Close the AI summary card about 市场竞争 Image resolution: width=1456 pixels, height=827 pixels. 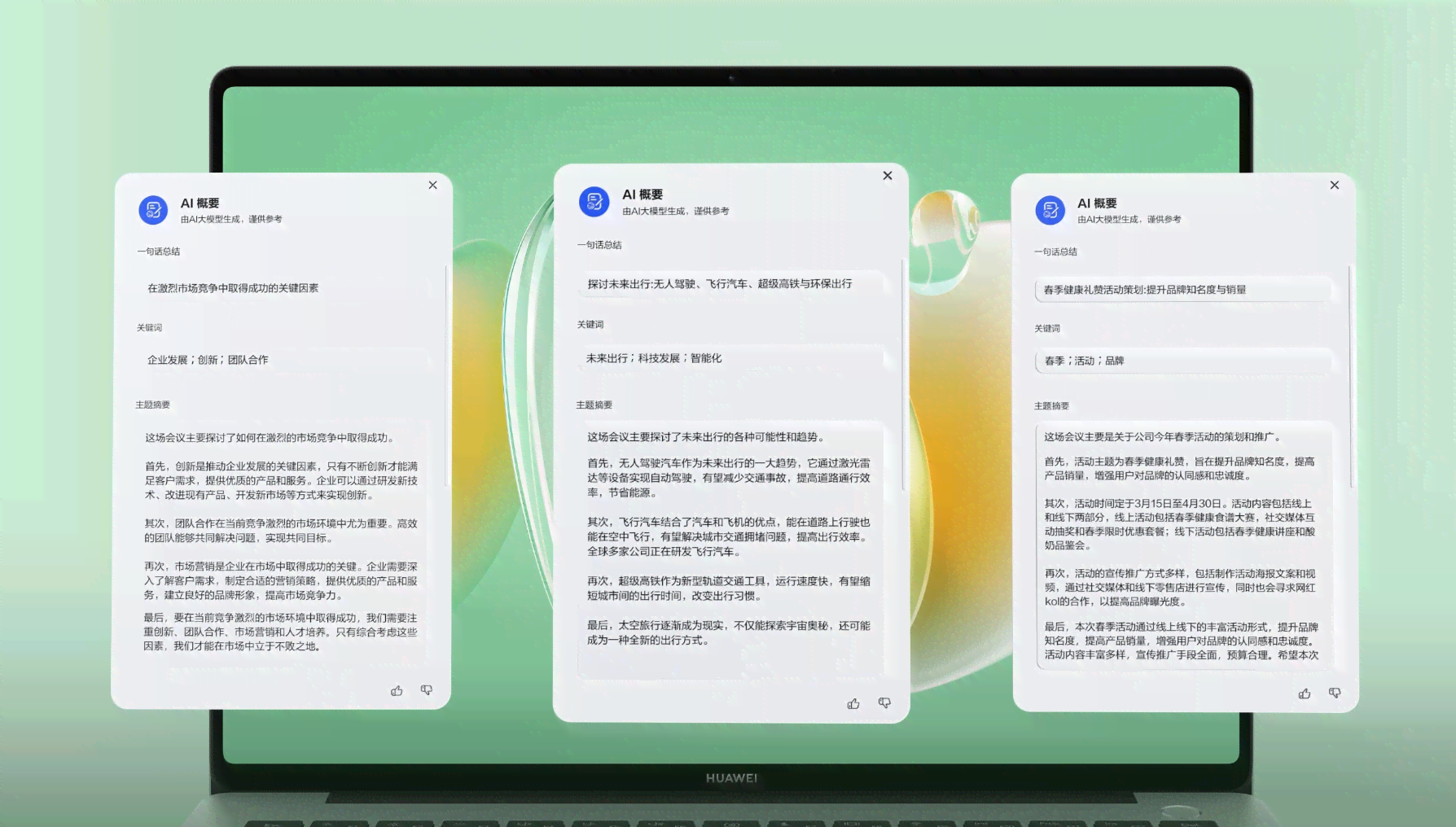pos(433,185)
